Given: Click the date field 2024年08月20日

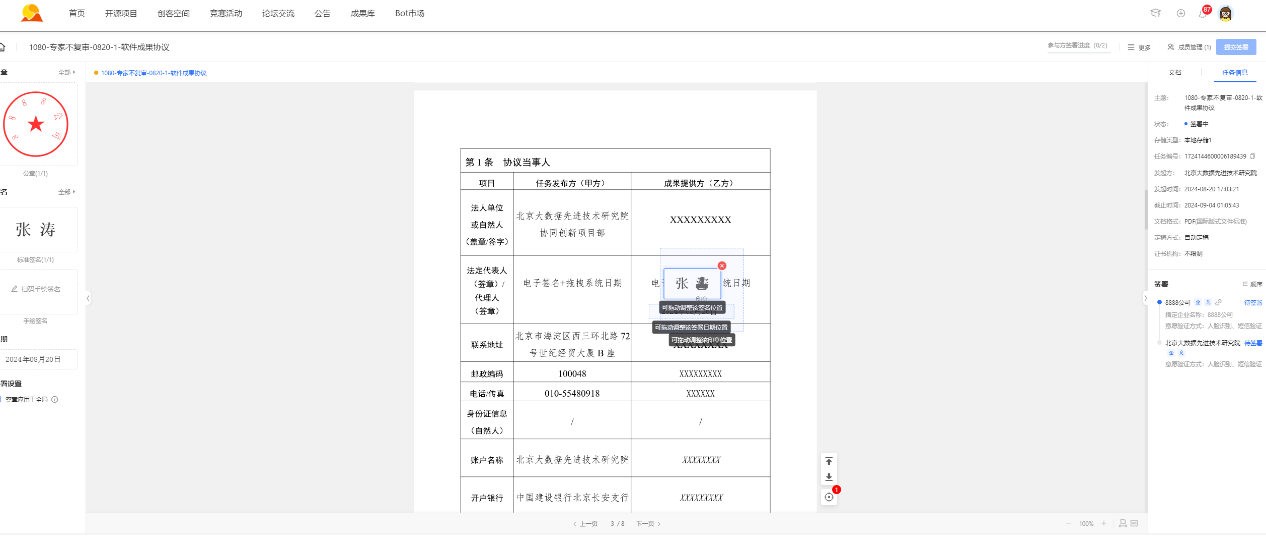Looking at the screenshot, I should point(37,358).
